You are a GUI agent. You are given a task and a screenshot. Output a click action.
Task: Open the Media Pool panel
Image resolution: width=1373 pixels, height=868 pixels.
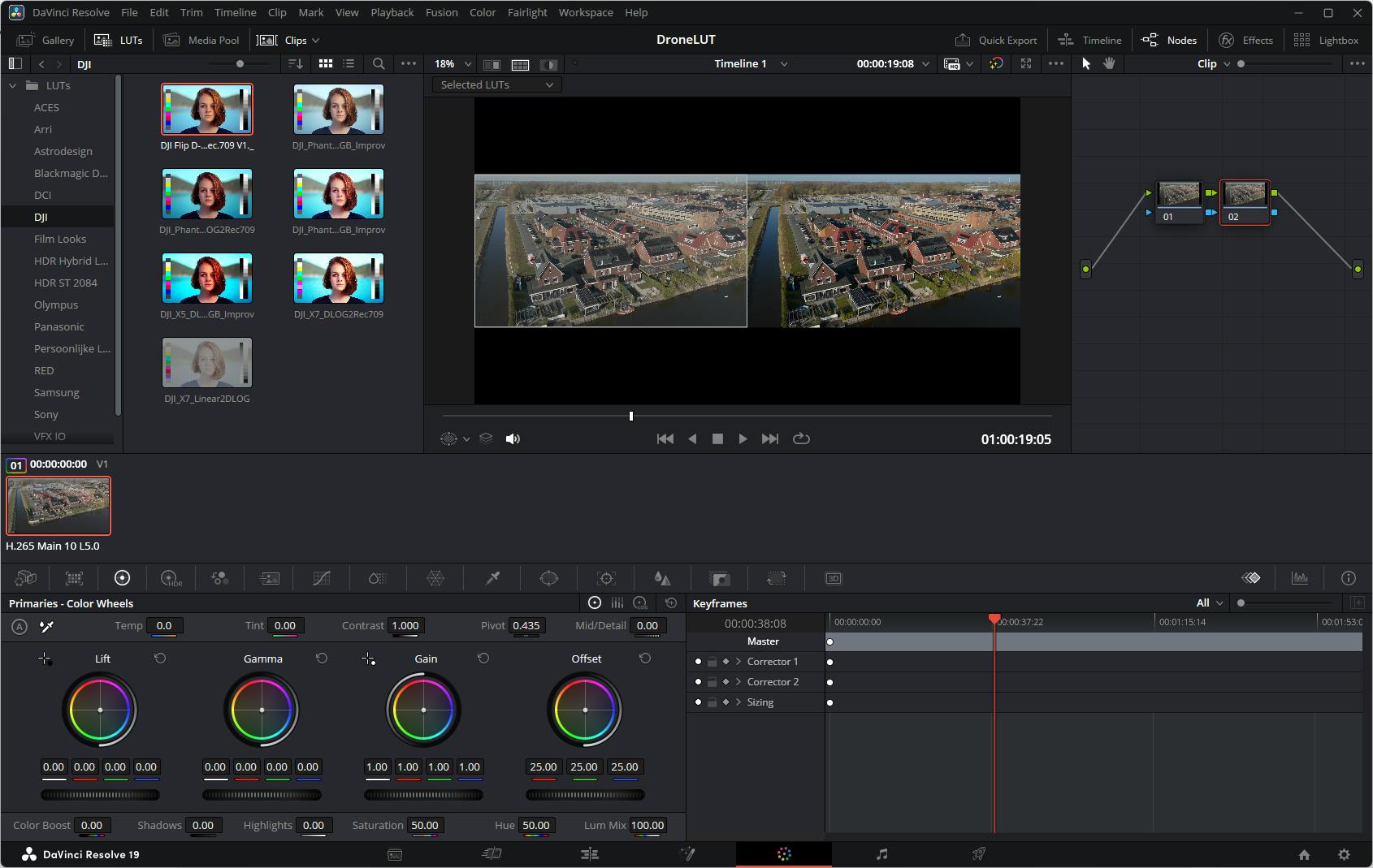tap(201, 40)
